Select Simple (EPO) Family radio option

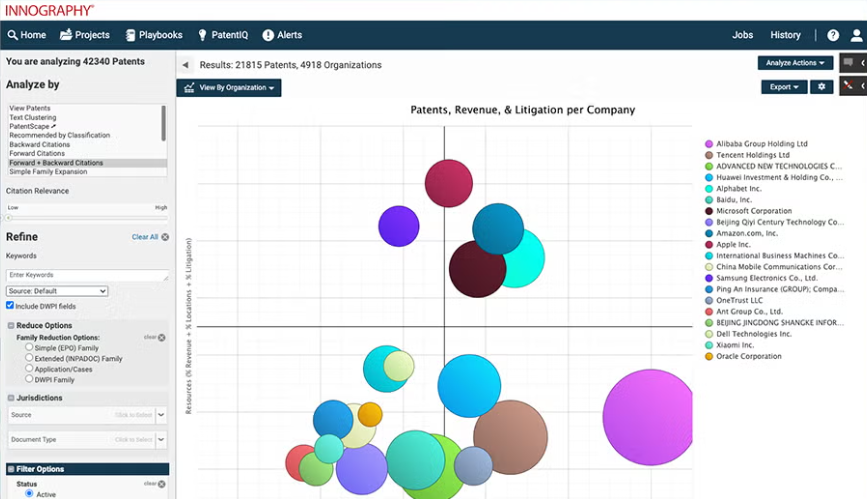click(29, 347)
